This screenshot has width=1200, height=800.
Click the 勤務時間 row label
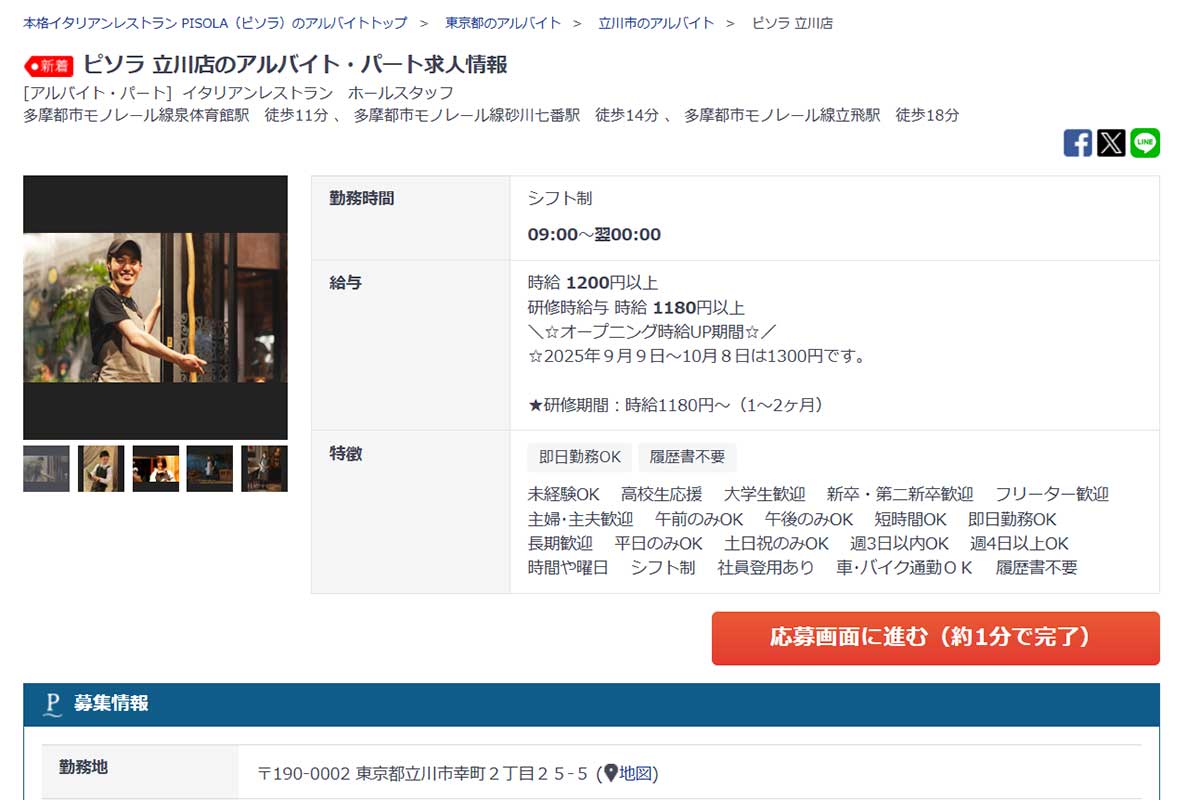pyautogui.click(x=362, y=198)
